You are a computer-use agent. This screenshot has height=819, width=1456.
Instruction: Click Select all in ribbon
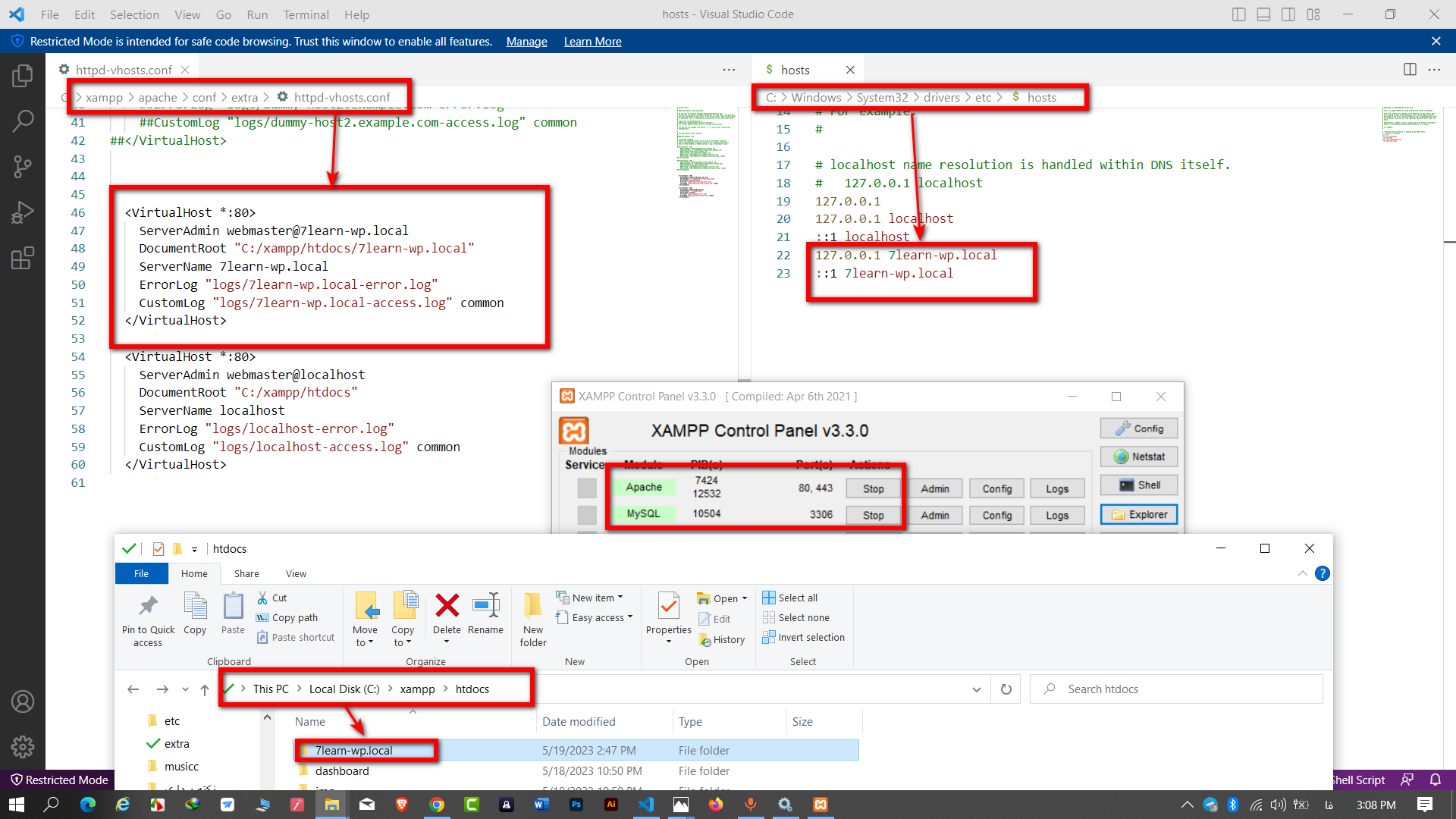pyautogui.click(x=790, y=598)
